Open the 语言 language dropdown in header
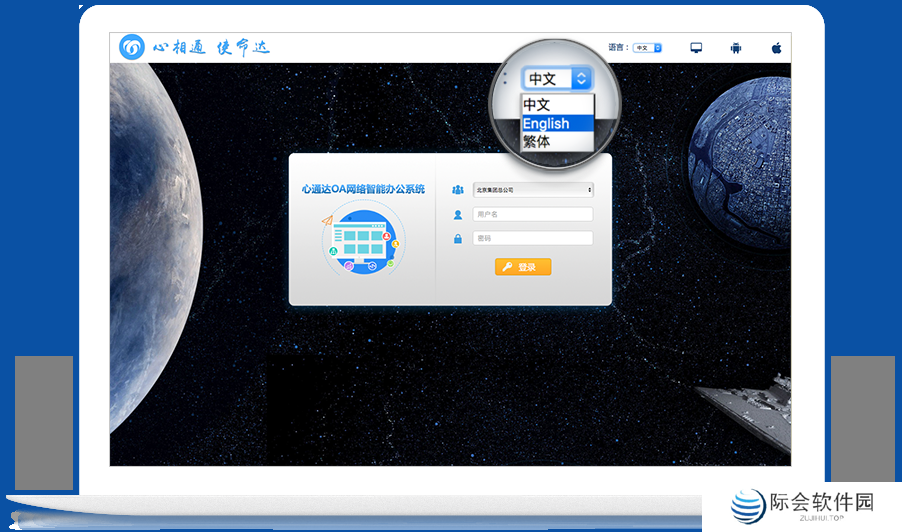 pos(646,47)
